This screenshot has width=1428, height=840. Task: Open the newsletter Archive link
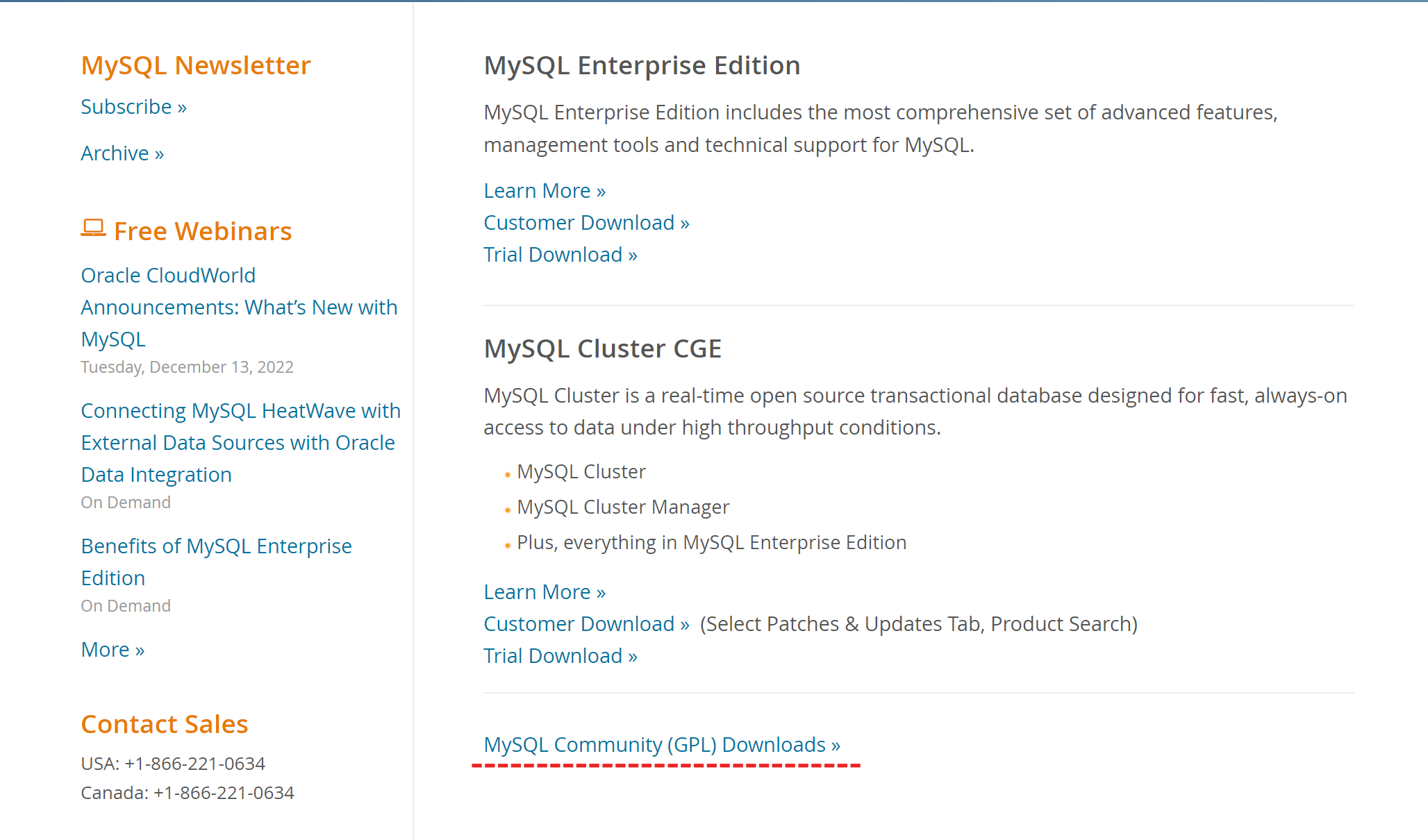[122, 153]
